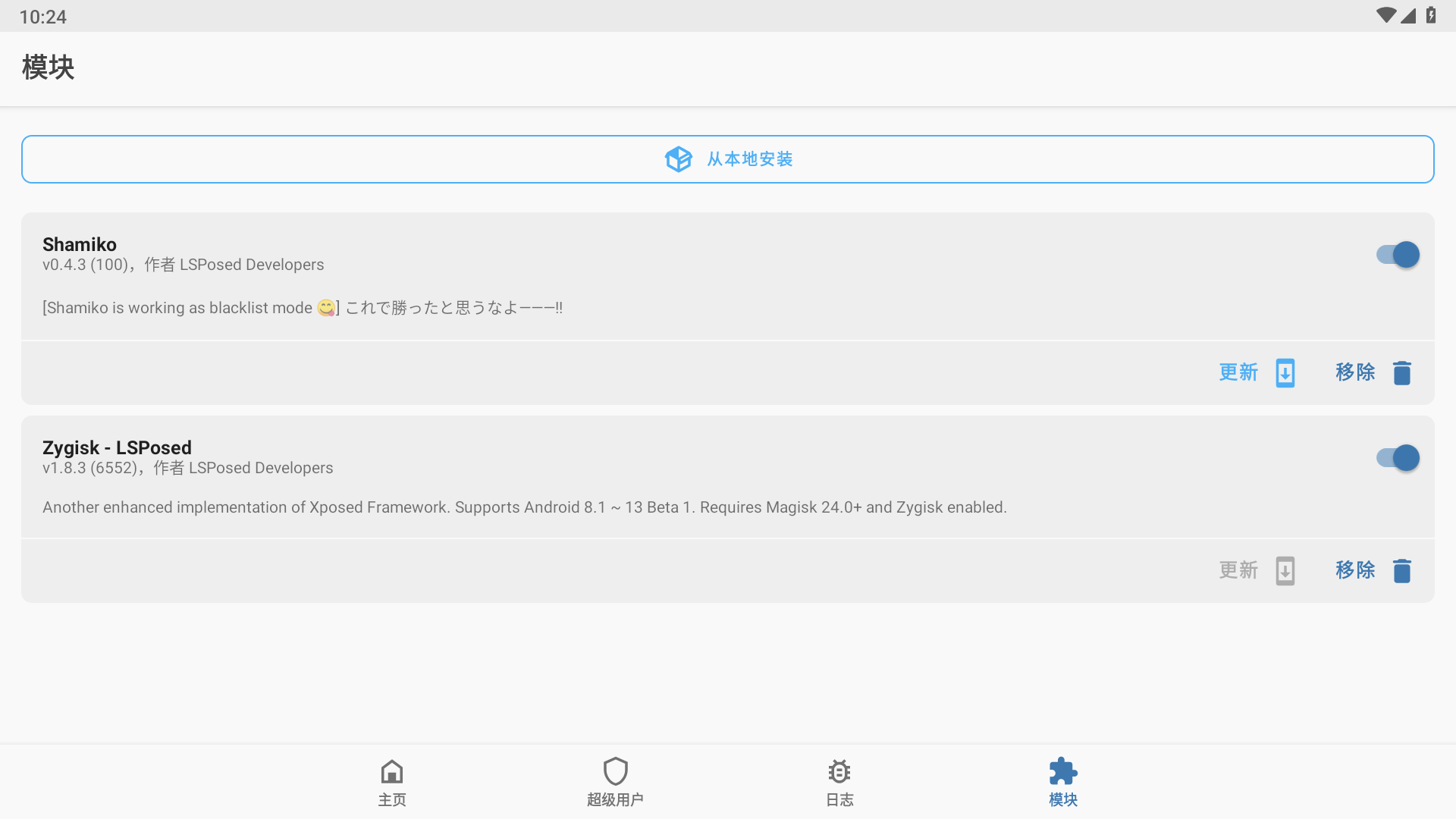Click the Xposed Framework description text
Viewport: 1456px width, 819px height.
525,507
